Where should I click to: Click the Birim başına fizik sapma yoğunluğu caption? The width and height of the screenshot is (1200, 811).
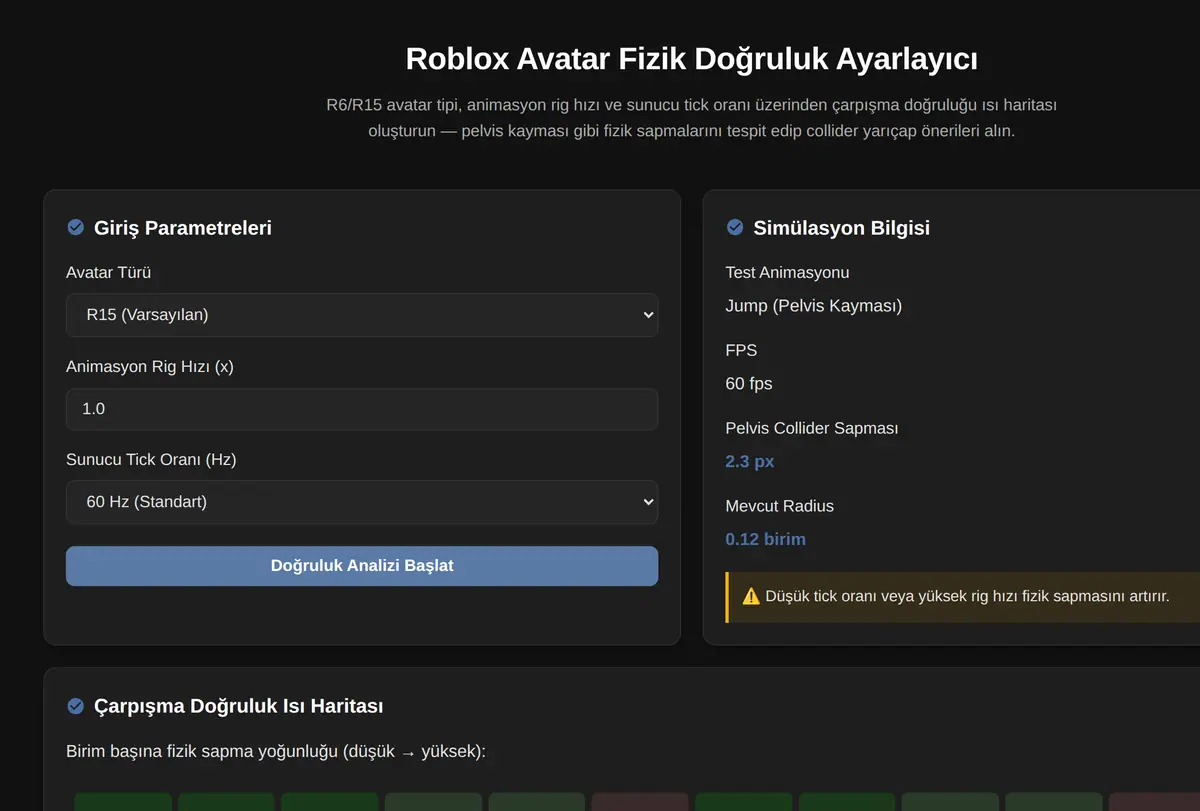(276, 751)
